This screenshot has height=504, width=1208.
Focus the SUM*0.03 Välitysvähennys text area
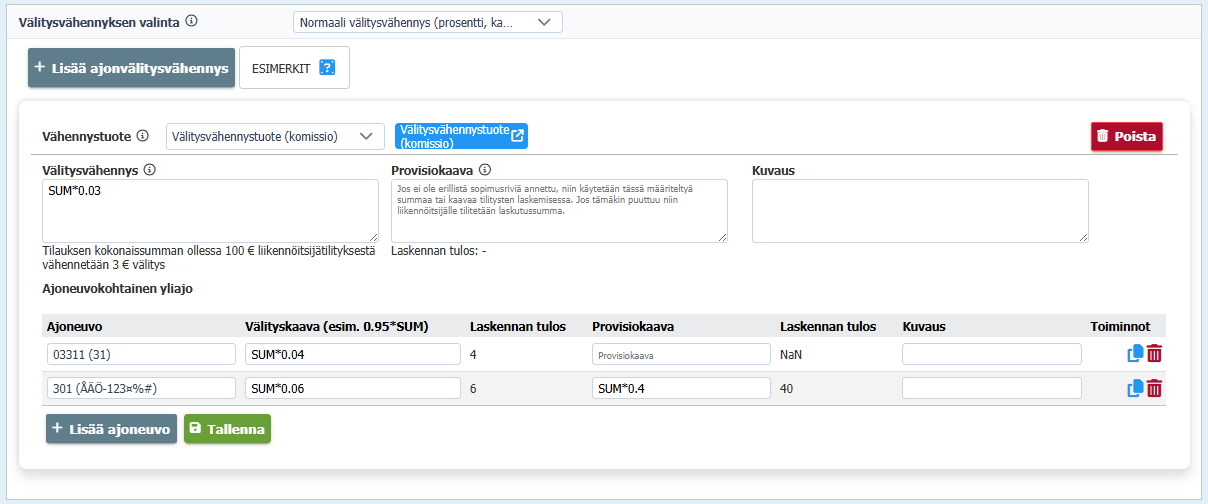(x=210, y=211)
